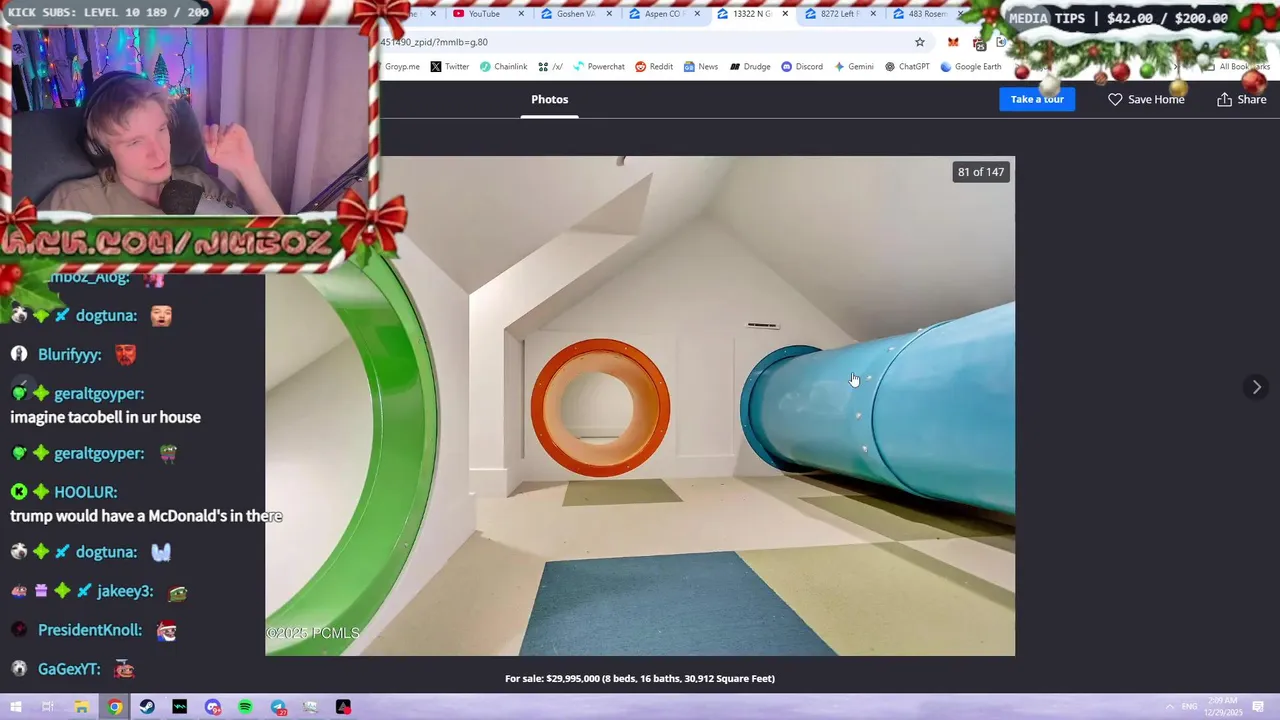The image size is (1280, 720).
Task: Click the Kick Subs level counter
Action: pyautogui.click(x=108, y=13)
